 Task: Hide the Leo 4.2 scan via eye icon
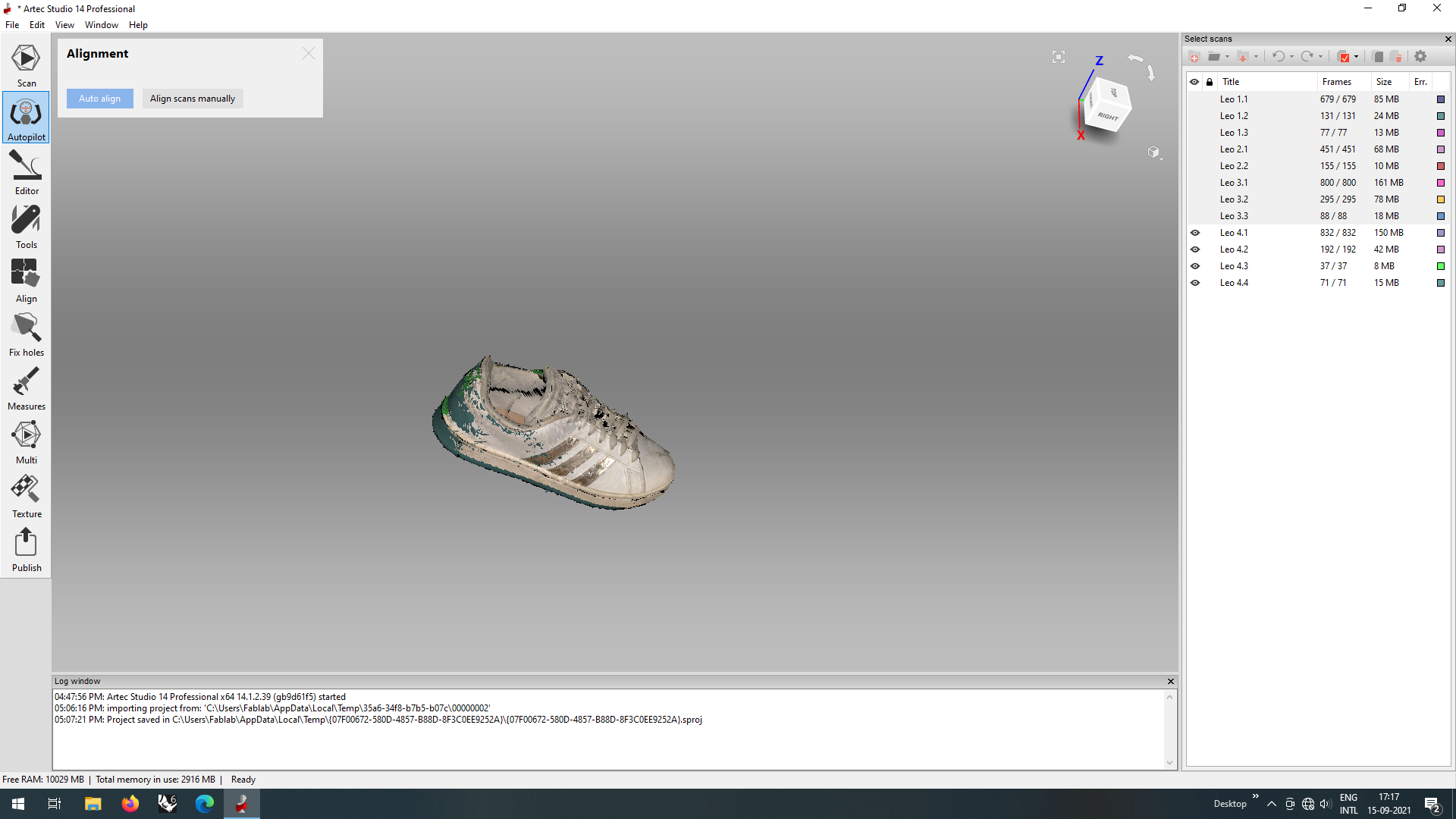point(1195,249)
